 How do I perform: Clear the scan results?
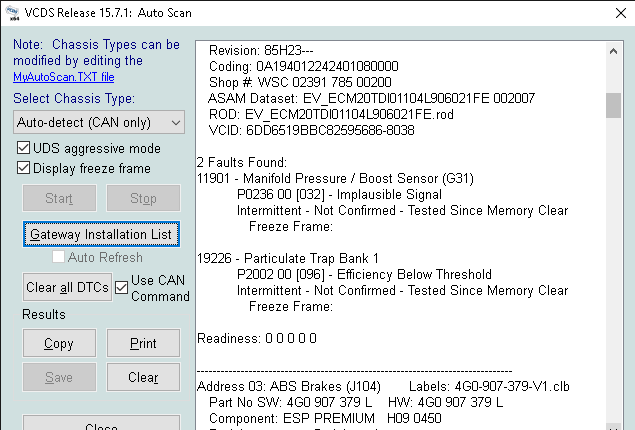point(143,377)
